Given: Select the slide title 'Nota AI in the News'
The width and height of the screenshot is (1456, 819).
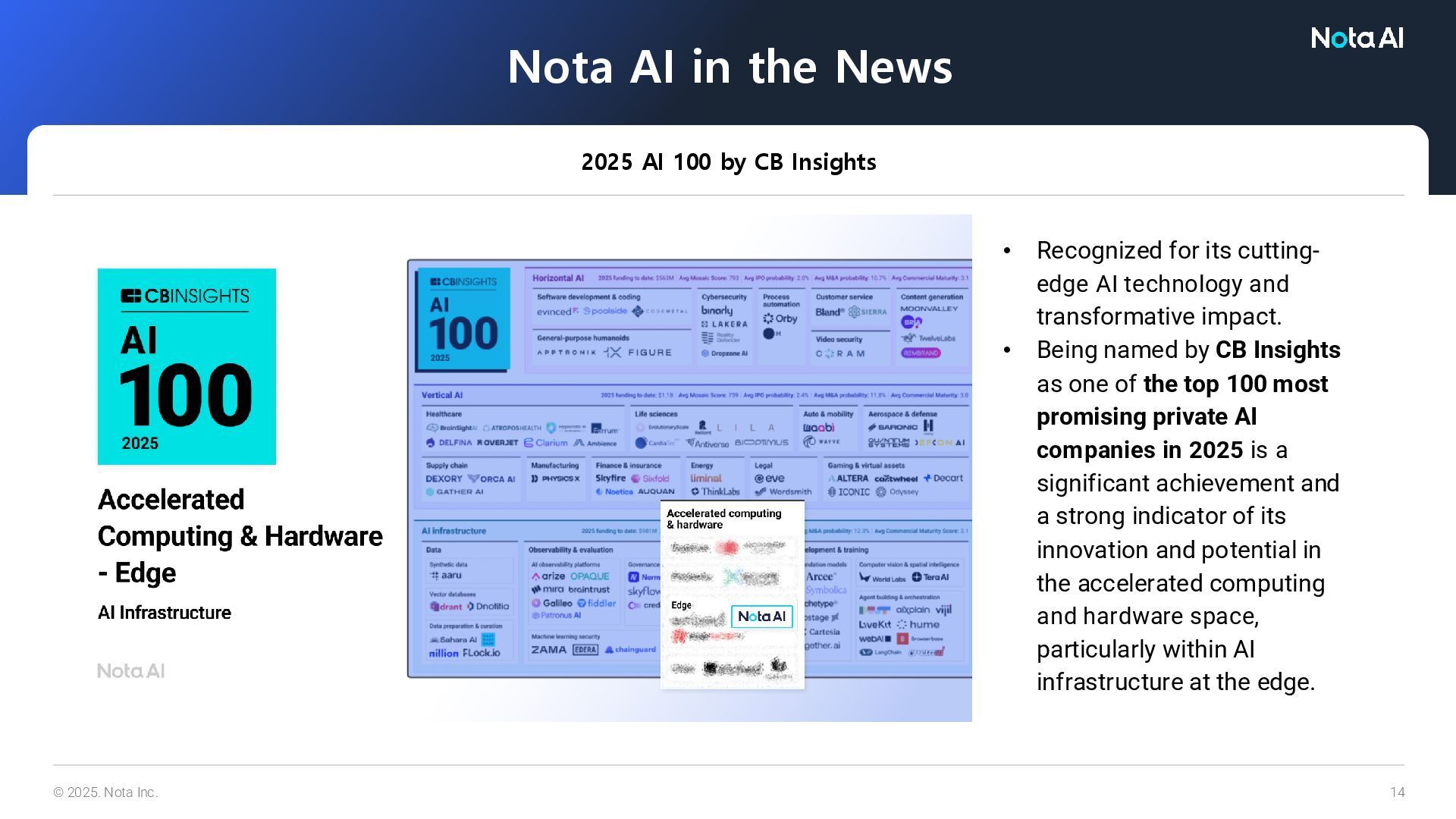Looking at the screenshot, I should point(729,67).
